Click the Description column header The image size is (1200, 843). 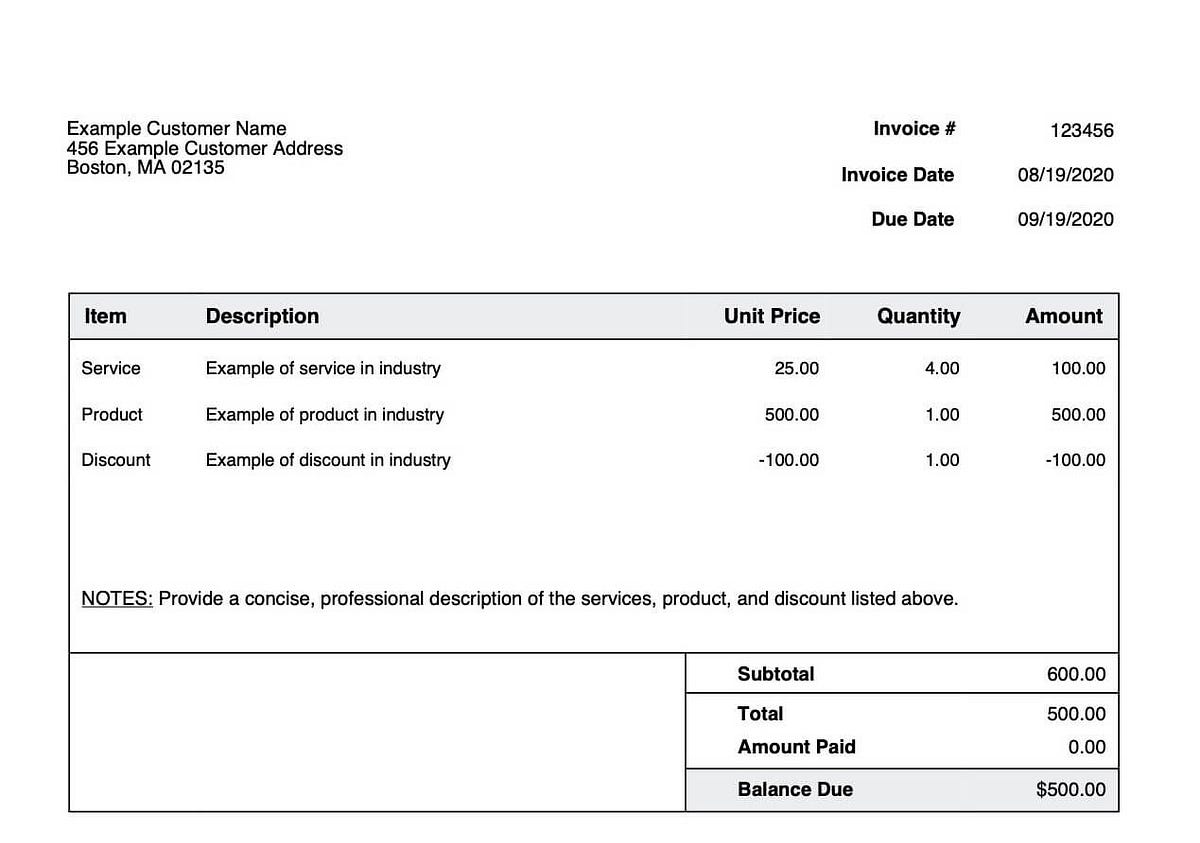[x=262, y=316]
